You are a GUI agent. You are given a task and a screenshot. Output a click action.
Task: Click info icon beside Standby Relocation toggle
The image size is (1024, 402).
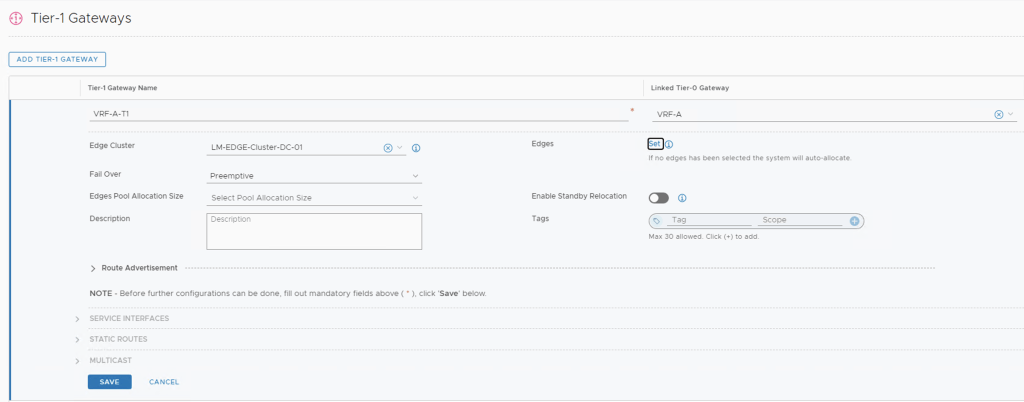[x=682, y=198]
